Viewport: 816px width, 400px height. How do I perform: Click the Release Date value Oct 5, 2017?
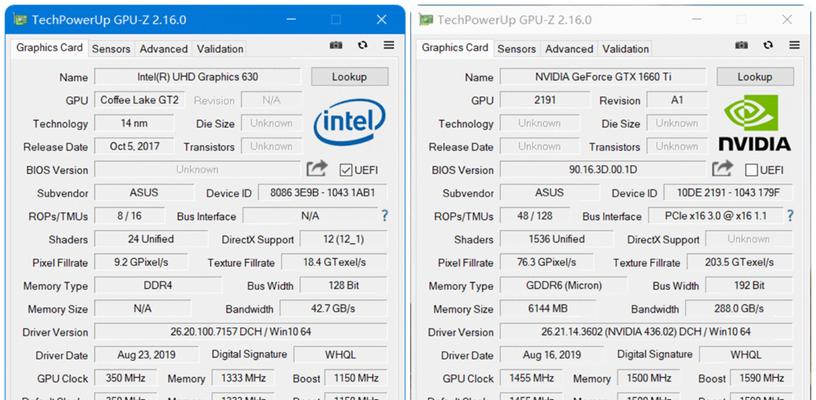[134, 146]
